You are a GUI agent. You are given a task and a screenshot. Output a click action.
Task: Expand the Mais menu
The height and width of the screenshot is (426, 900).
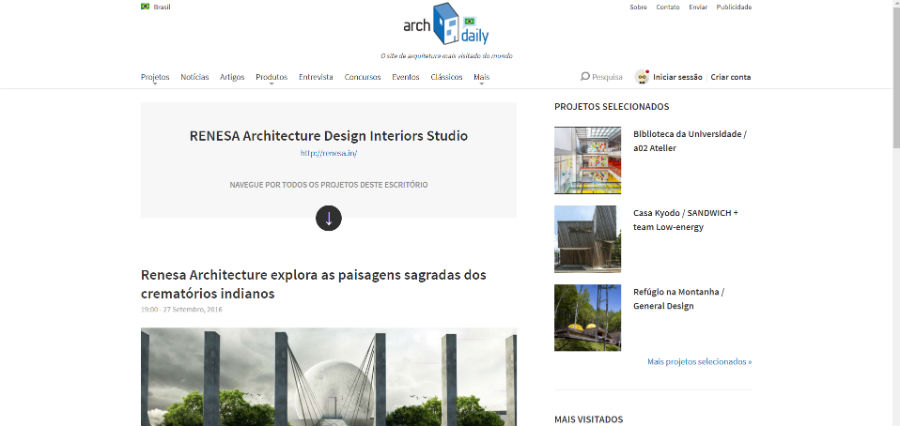[482, 77]
